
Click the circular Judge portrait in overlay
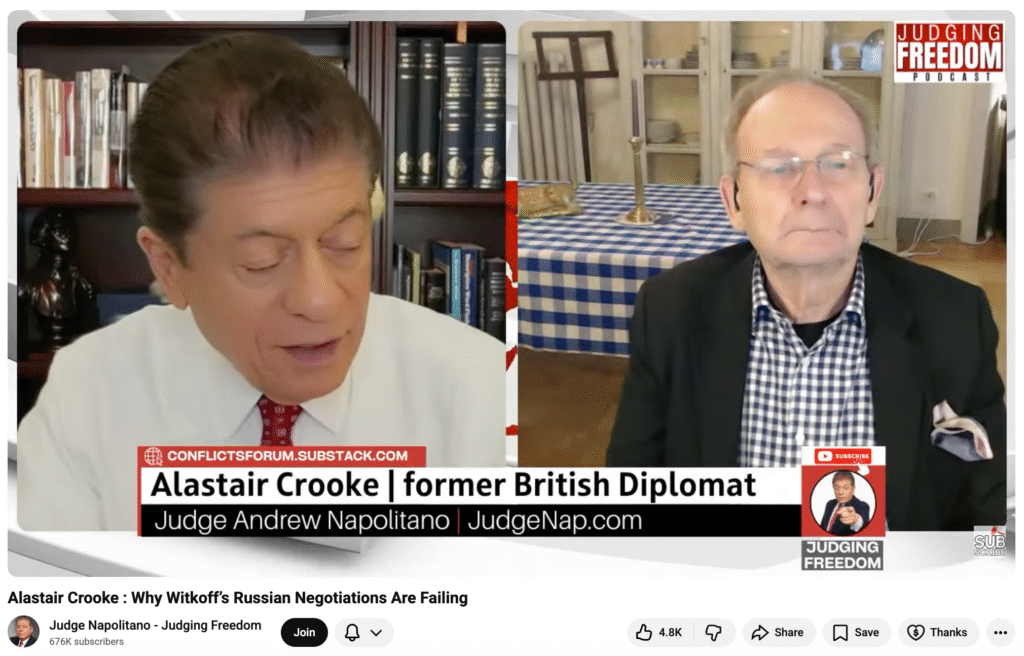tap(843, 502)
